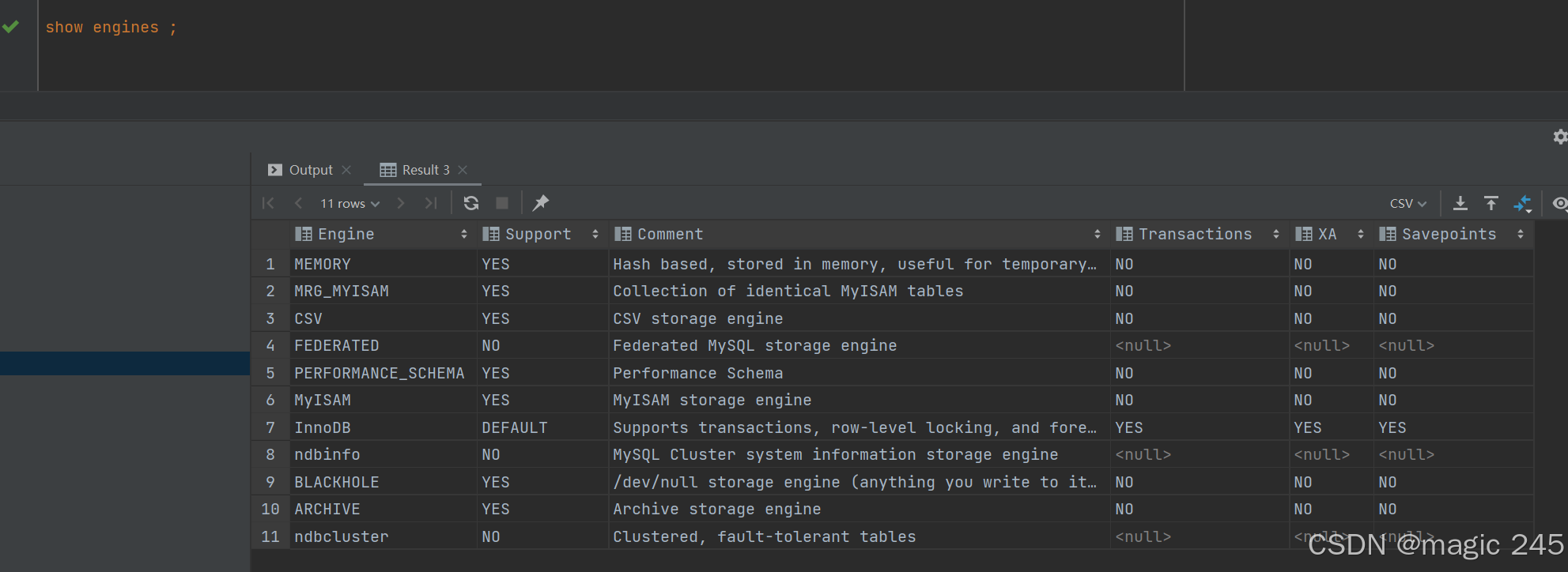Viewport: 1568px width, 572px height.
Task: Click the stop execution square icon
Action: [502, 203]
